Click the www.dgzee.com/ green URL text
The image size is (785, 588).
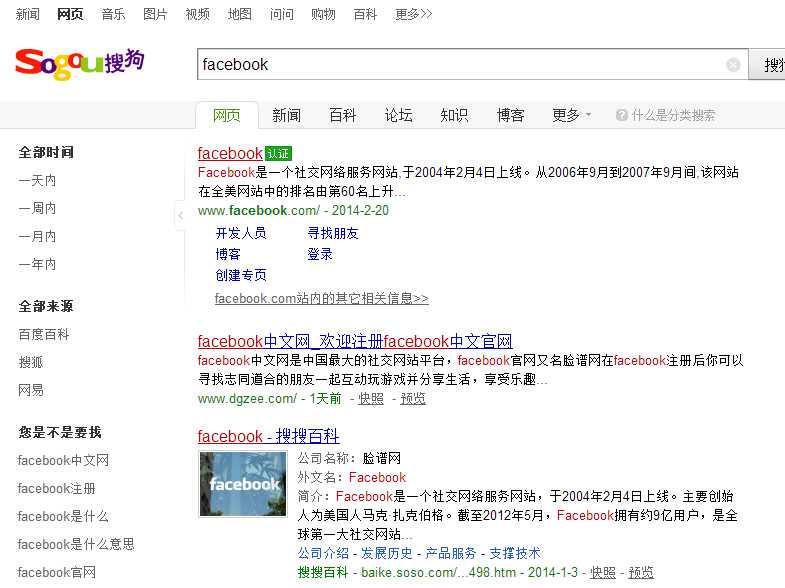pos(247,399)
